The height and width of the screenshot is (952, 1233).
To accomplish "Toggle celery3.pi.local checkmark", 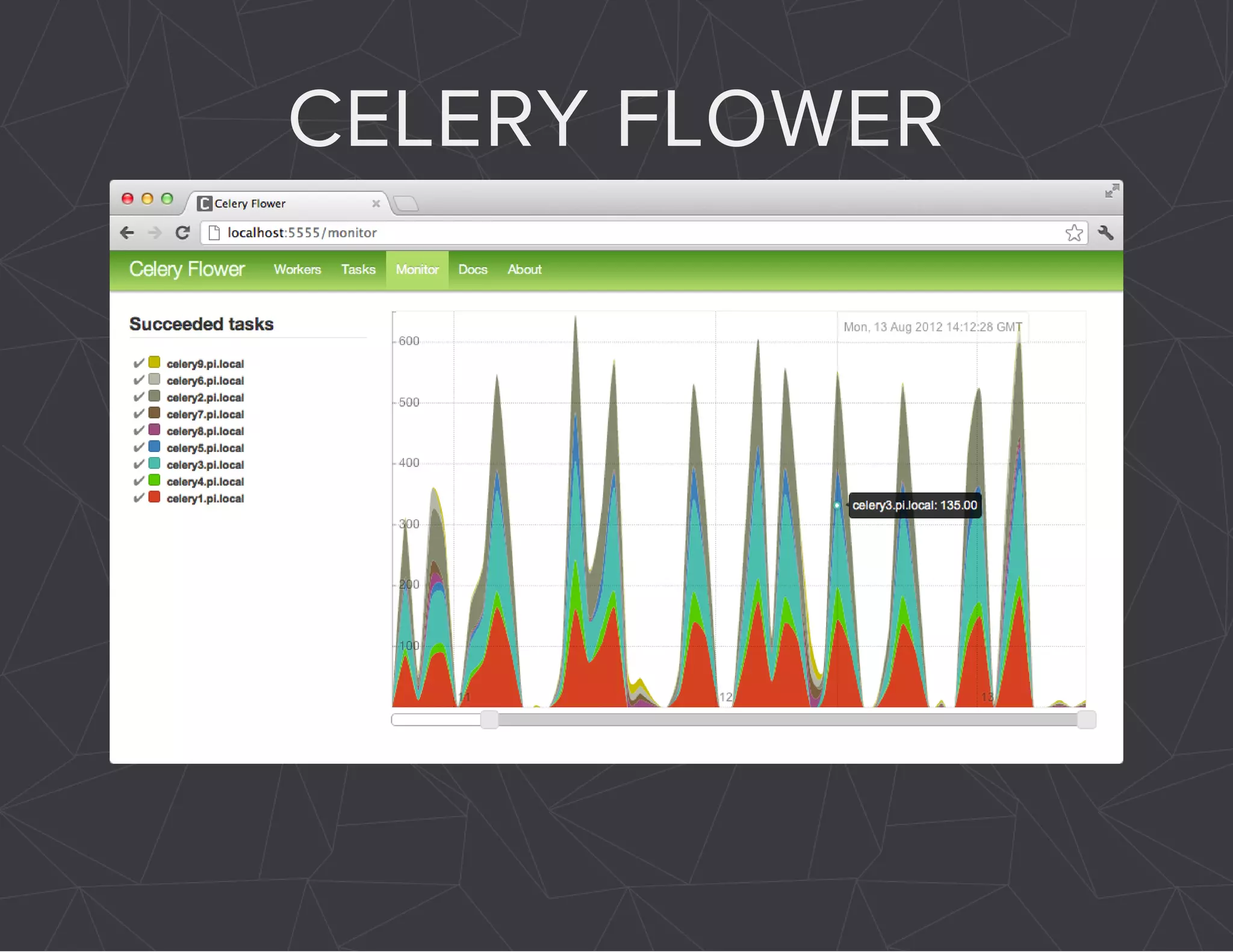I will point(138,464).
